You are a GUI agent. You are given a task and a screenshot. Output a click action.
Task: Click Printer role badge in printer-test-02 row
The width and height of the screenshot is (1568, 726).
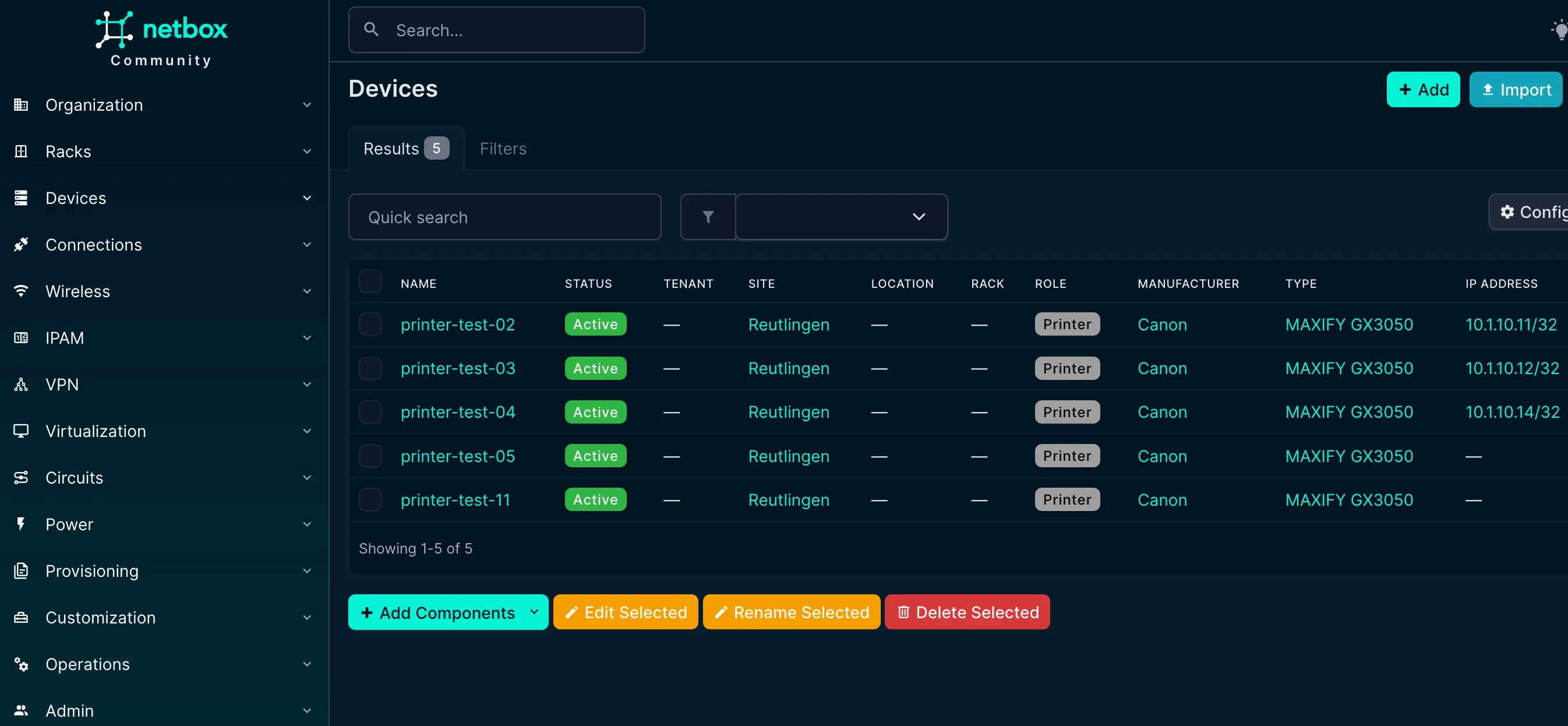(1067, 324)
